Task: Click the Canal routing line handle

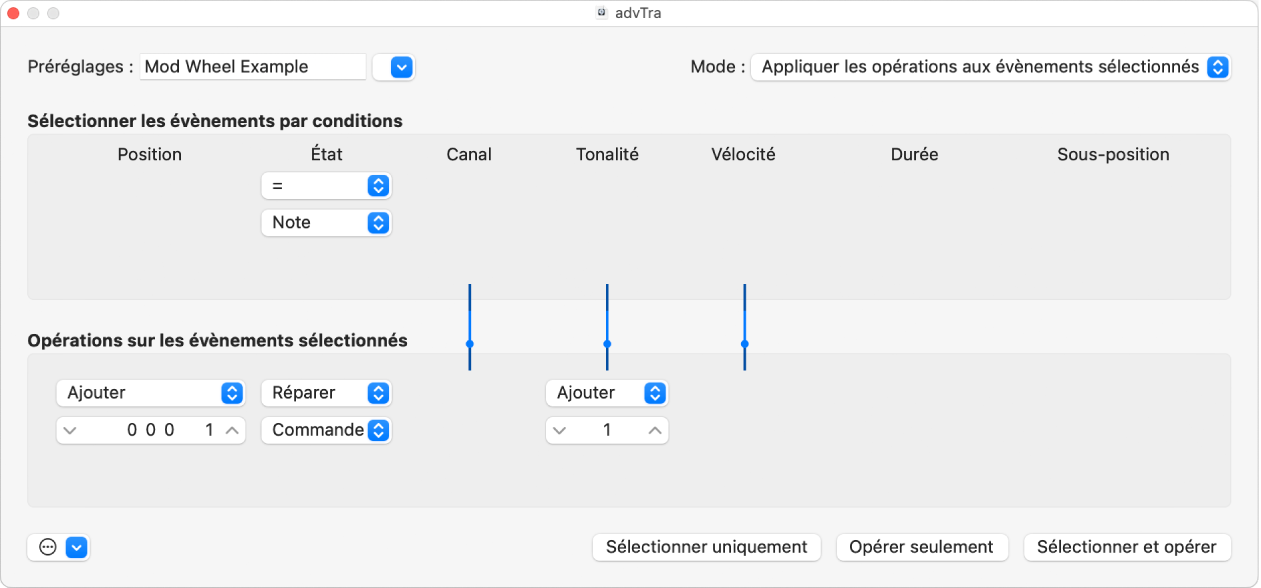Action: (x=469, y=343)
